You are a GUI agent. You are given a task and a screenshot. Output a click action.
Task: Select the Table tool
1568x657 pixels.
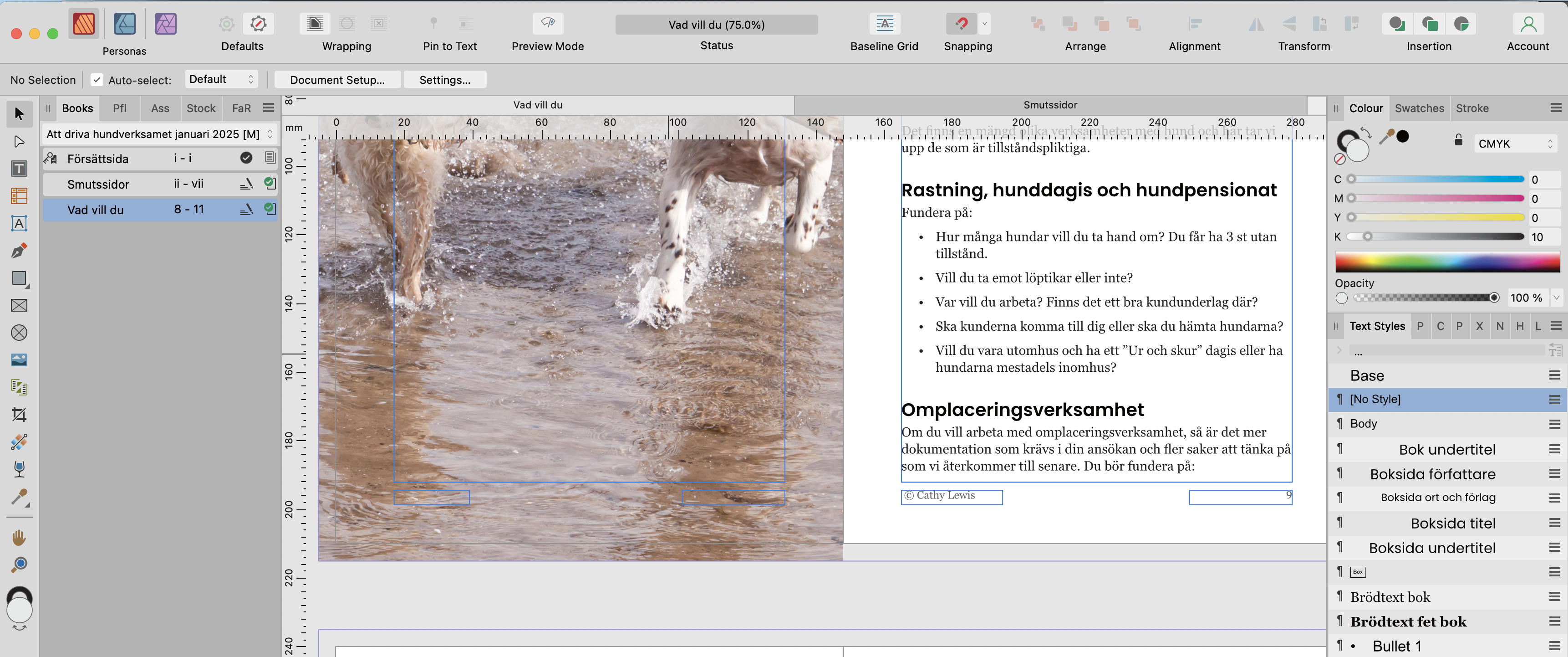tap(19, 196)
